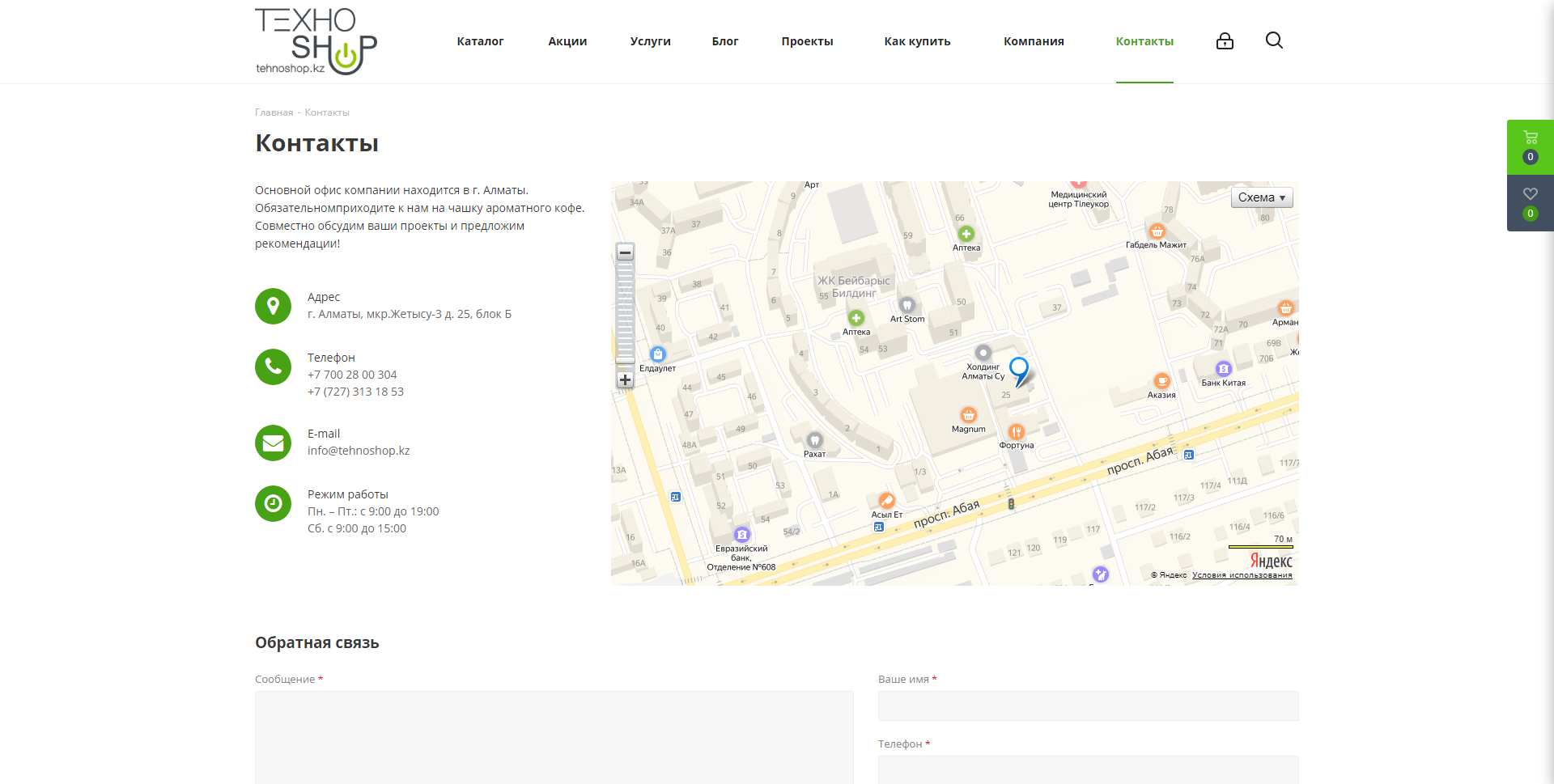Select the Асыл Ет marker on map
This screenshot has width=1554, height=784.
[887, 501]
